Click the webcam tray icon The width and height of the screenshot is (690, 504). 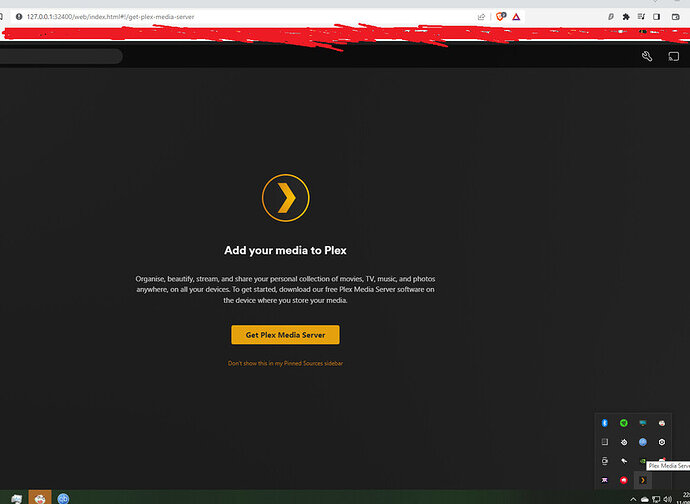click(x=605, y=461)
